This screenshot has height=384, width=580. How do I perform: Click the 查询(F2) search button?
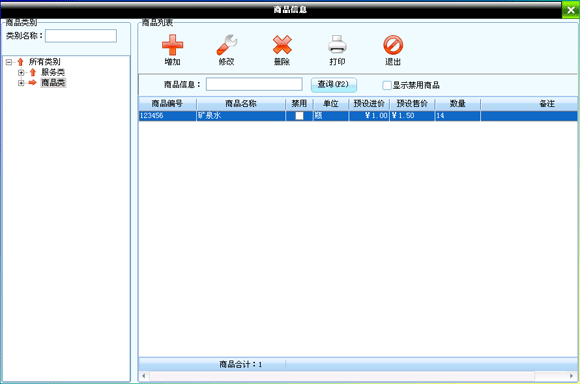point(334,85)
